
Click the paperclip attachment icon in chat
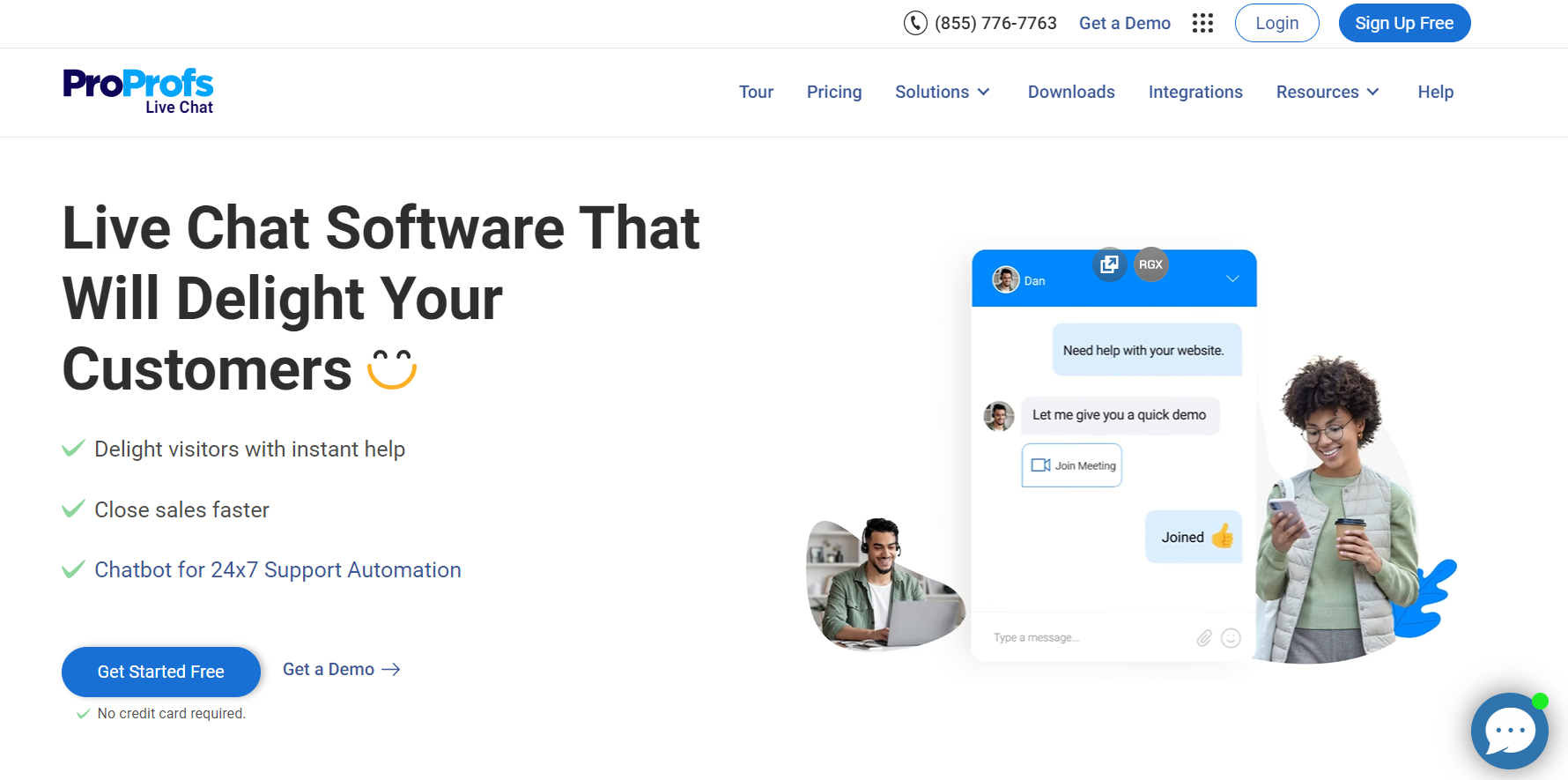1204,638
